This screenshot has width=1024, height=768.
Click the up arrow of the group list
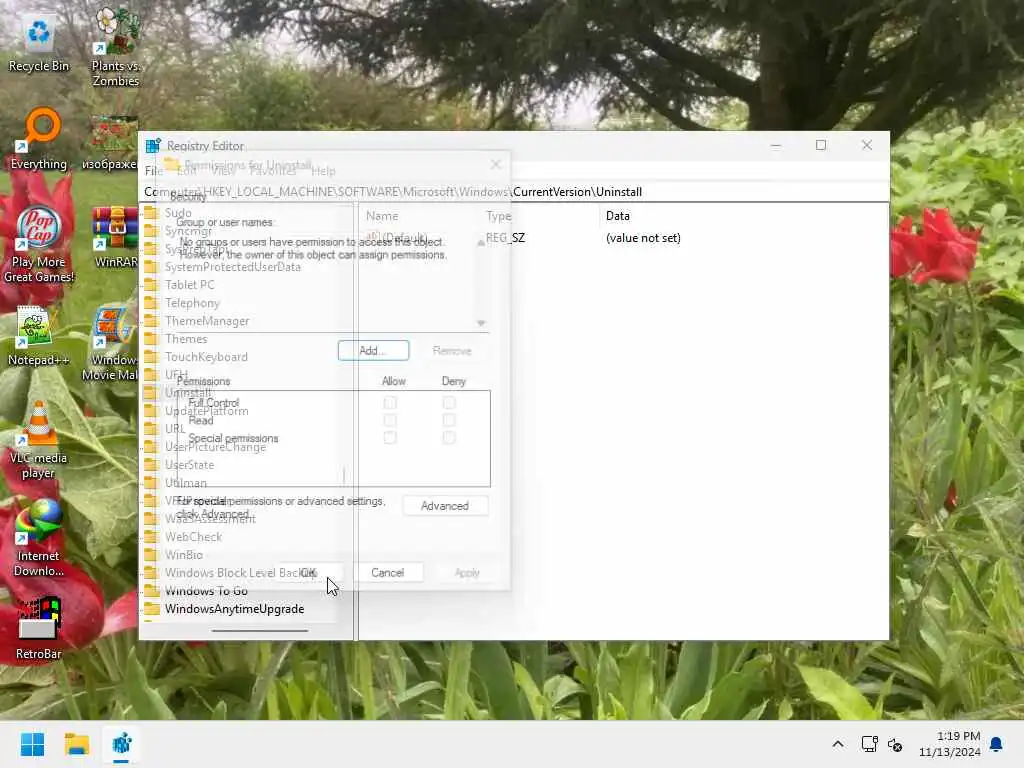click(x=481, y=243)
